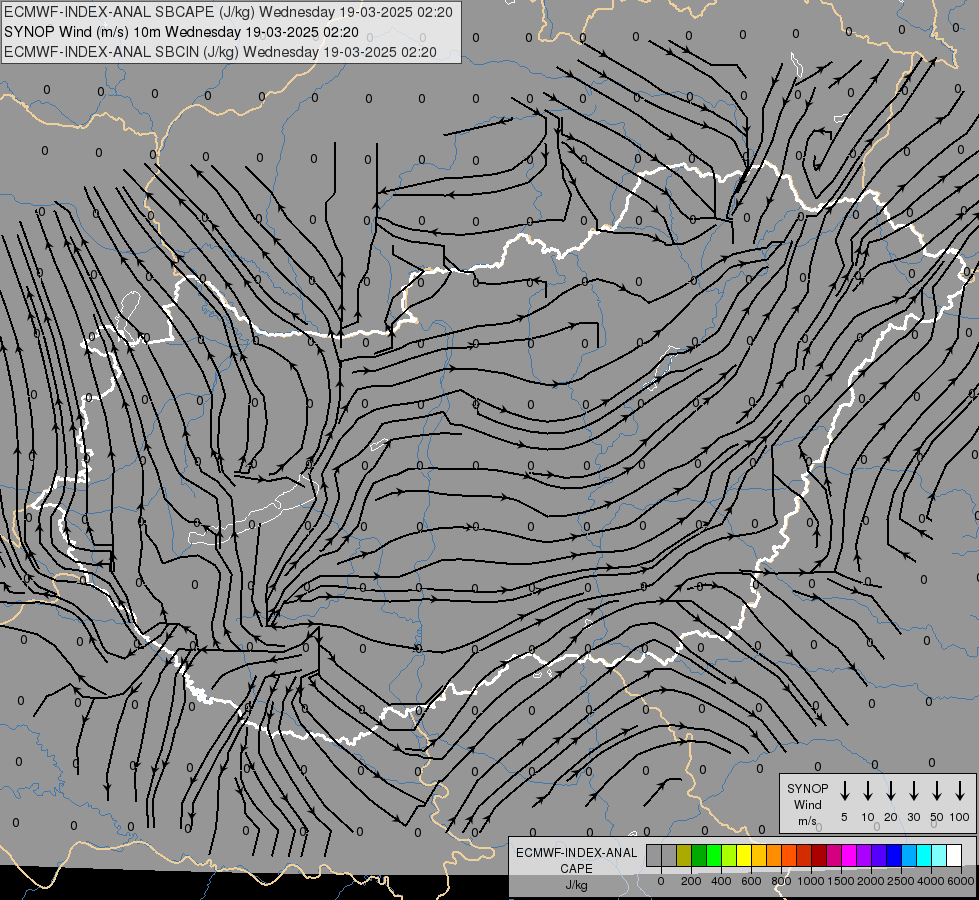Click the 1500 tick label on CAPE scale
Image resolution: width=979 pixels, height=900 pixels.
point(841,881)
